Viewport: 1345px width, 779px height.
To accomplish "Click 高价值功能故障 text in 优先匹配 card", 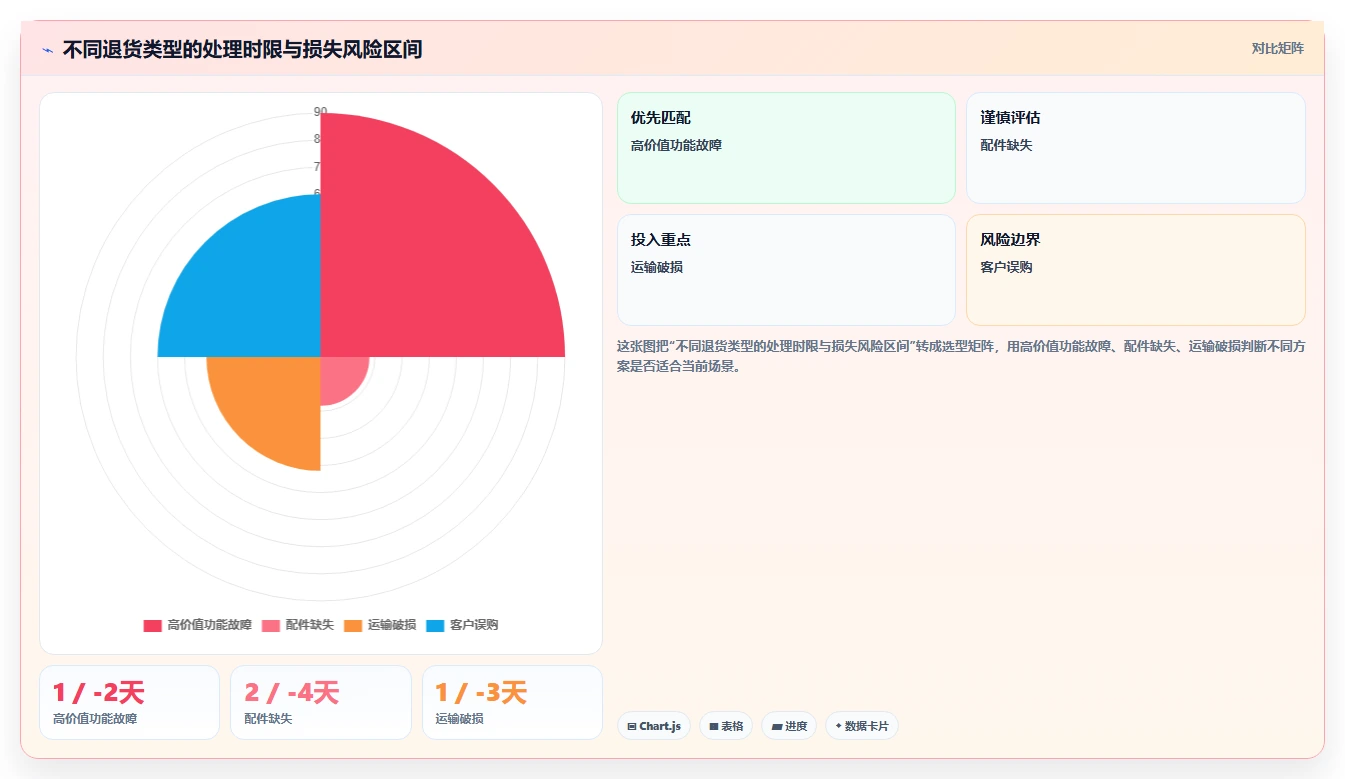I will coord(676,145).
